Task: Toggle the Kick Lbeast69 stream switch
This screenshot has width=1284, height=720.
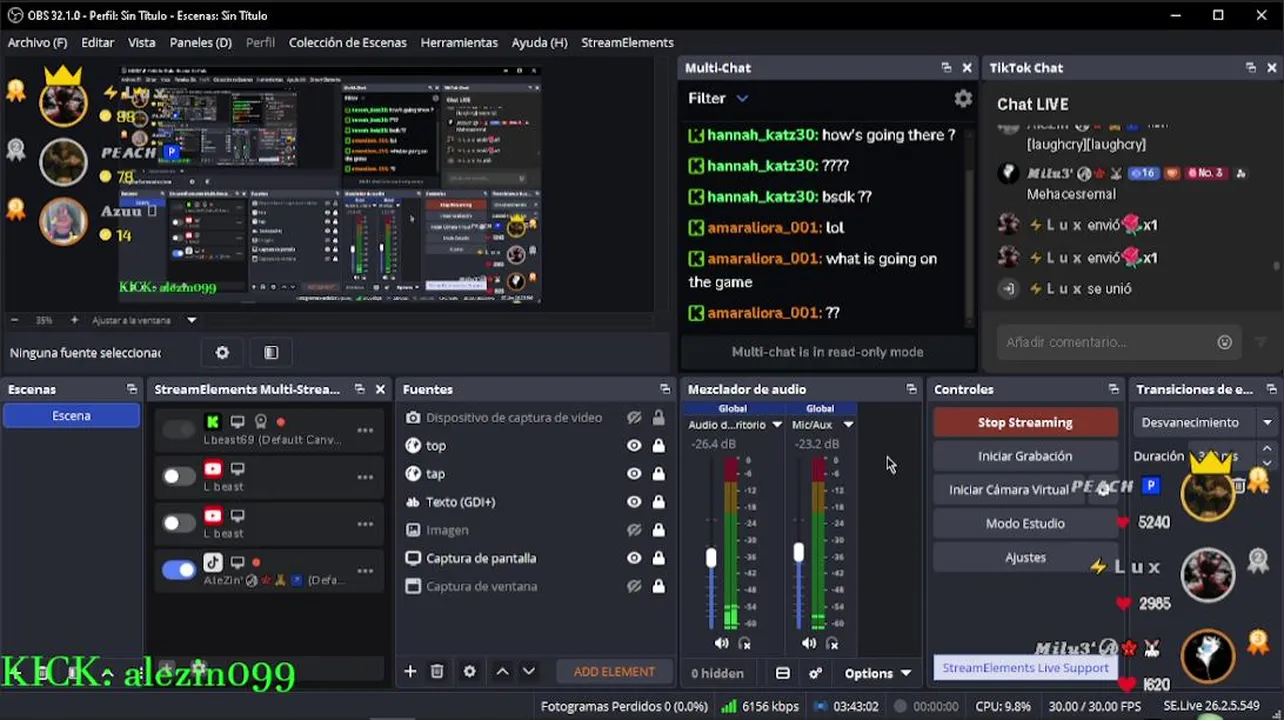Action: point(179,429)
